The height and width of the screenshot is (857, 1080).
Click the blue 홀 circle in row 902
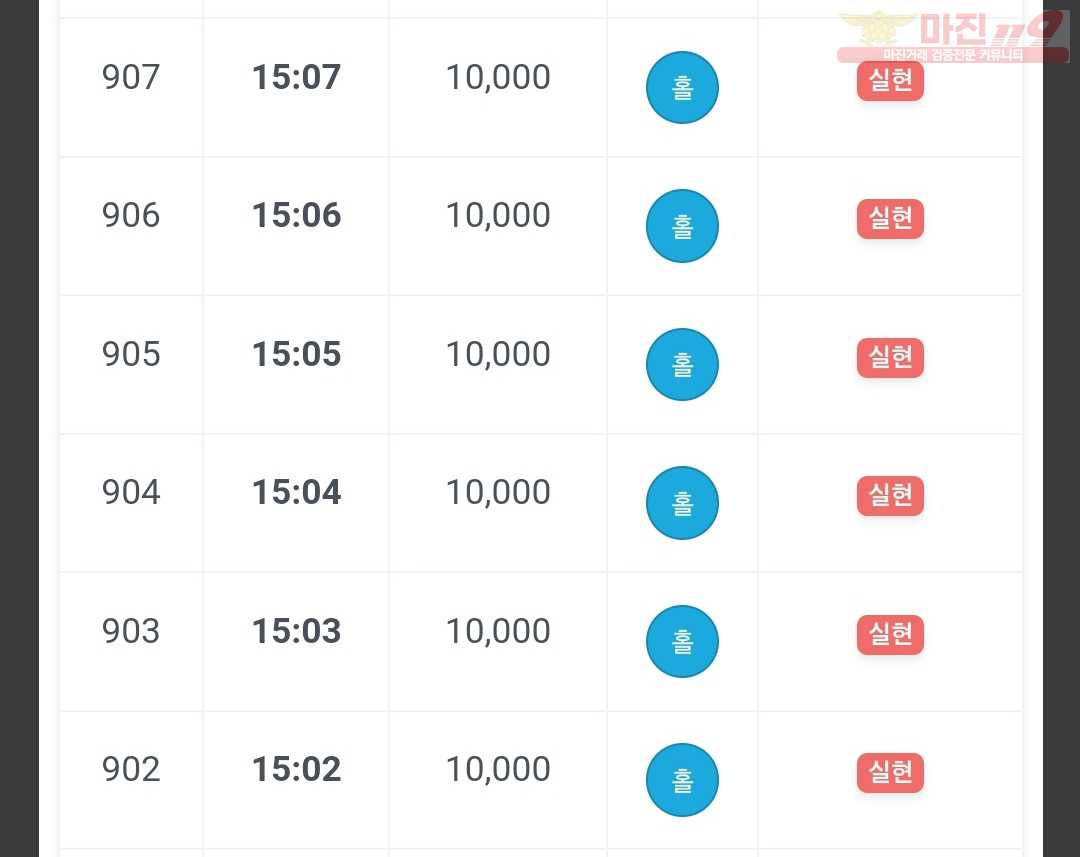point(682,780)
